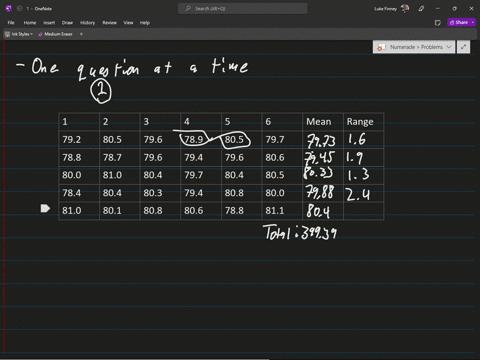The image size is (480, 360).
Task: Click the table cell containing 80.6 in column 6
Action: point(282,157)
